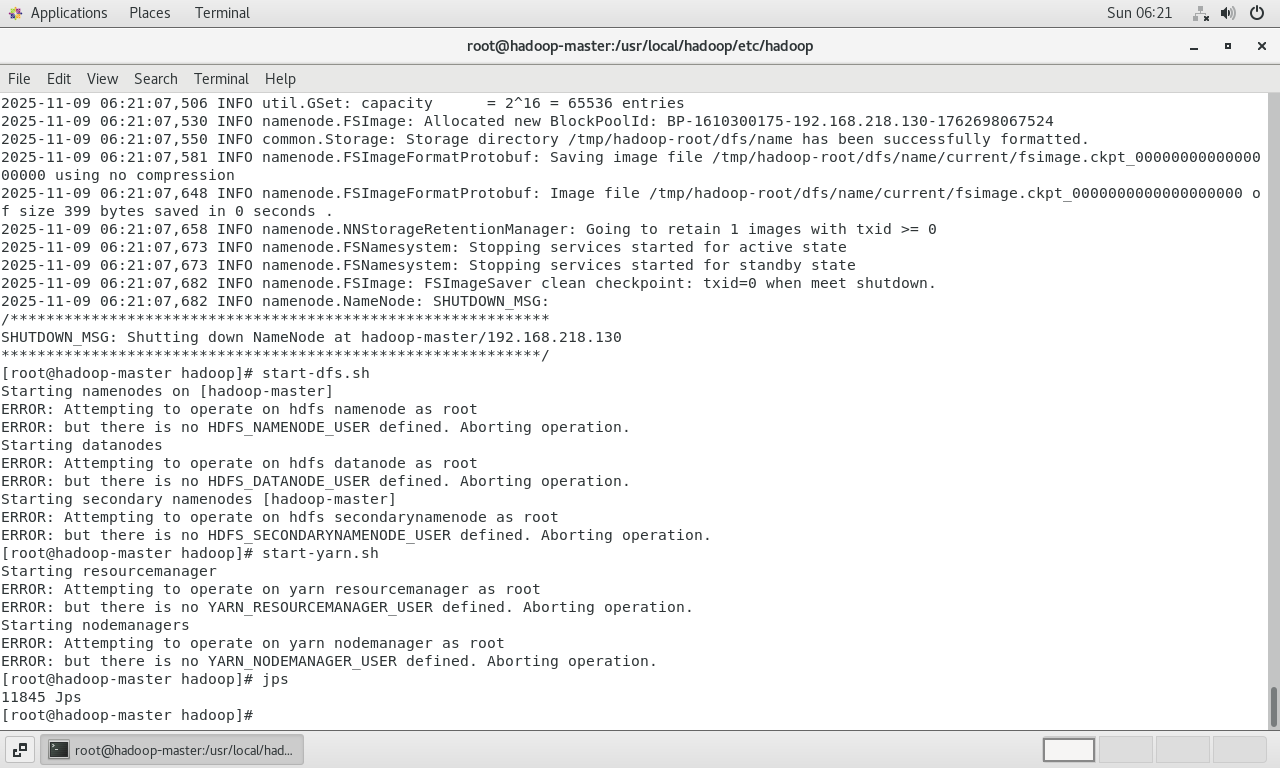Click the Applications logo icon

(15, 13)
